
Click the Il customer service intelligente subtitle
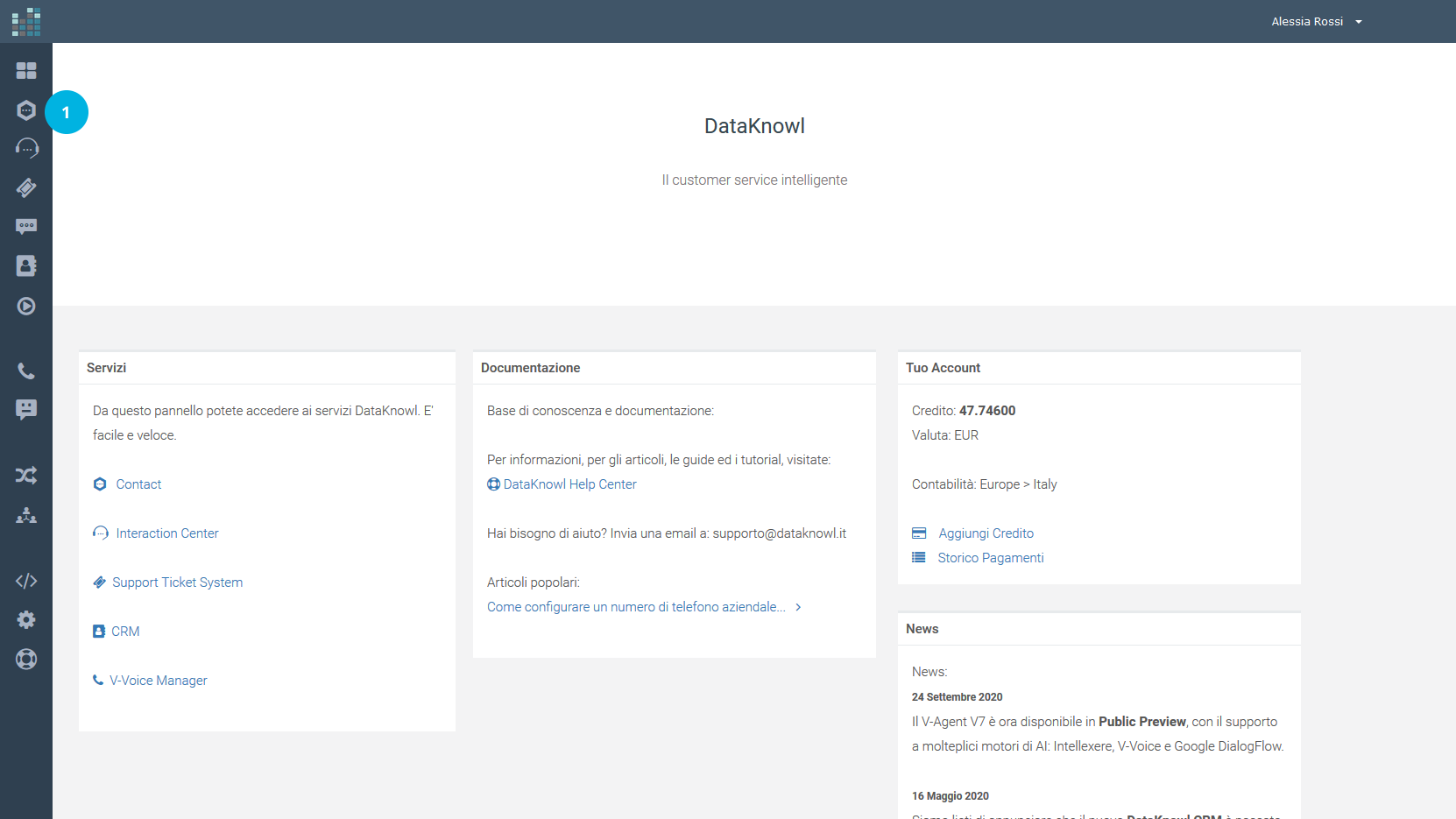coord(754,180)
